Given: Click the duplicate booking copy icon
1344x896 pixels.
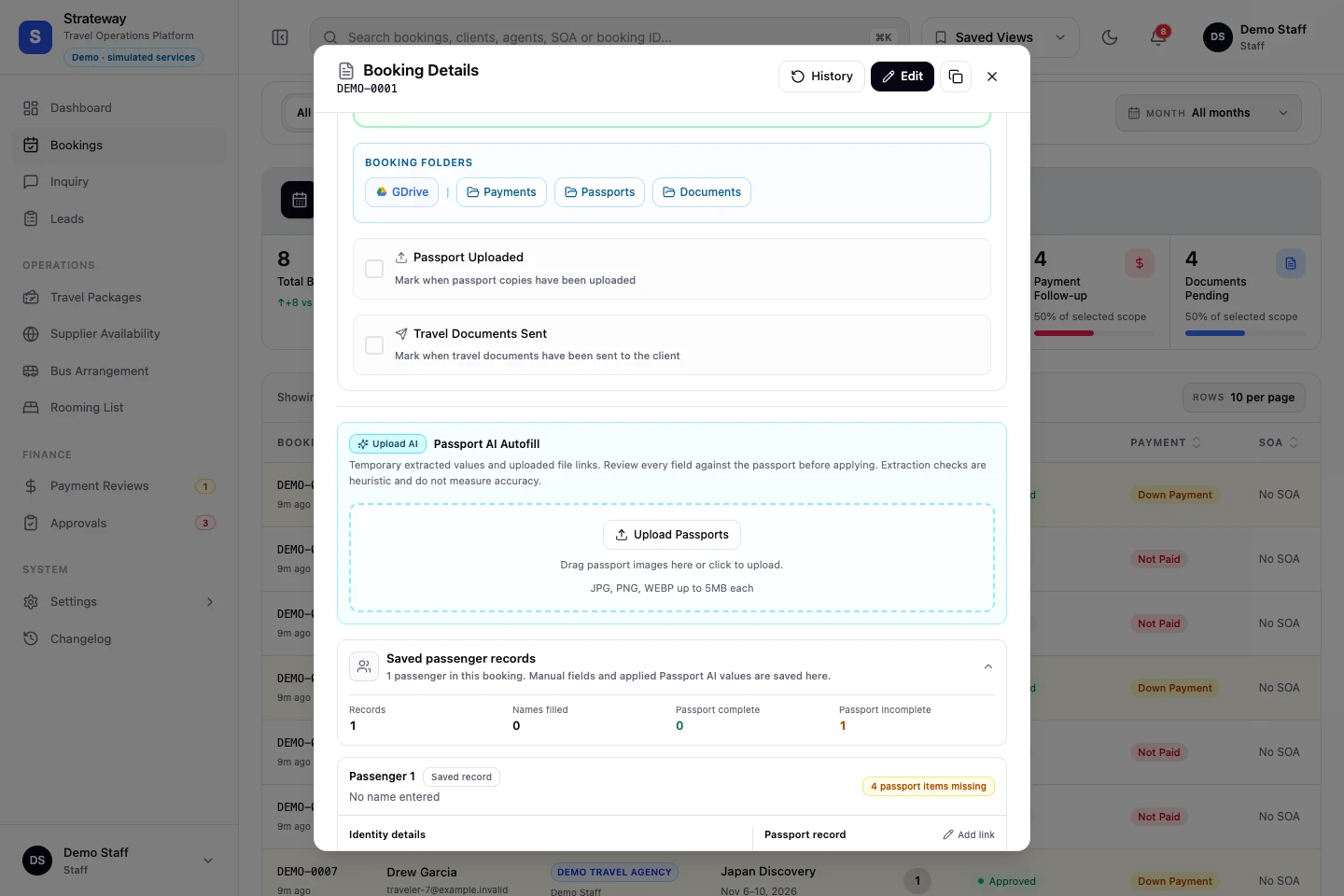Looking at the screenshot, I should coord(956,77).
